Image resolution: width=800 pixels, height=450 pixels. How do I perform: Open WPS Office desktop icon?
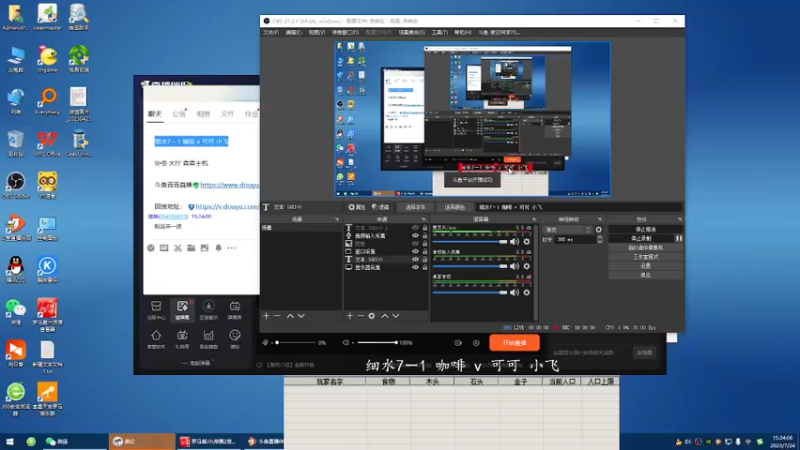tap(47, 143)
